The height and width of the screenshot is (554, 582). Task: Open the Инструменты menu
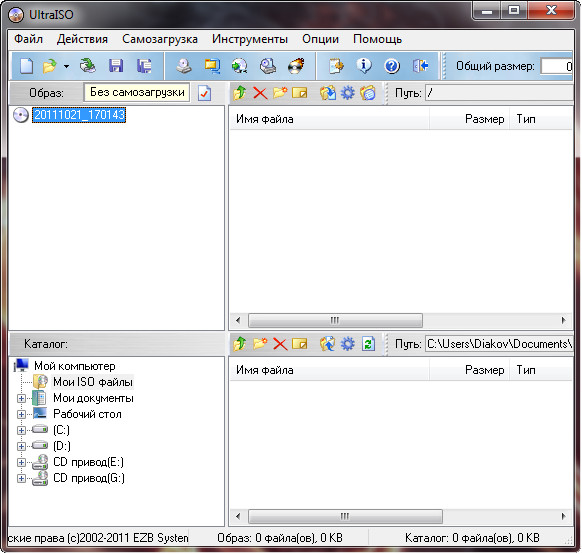point(250,39)
